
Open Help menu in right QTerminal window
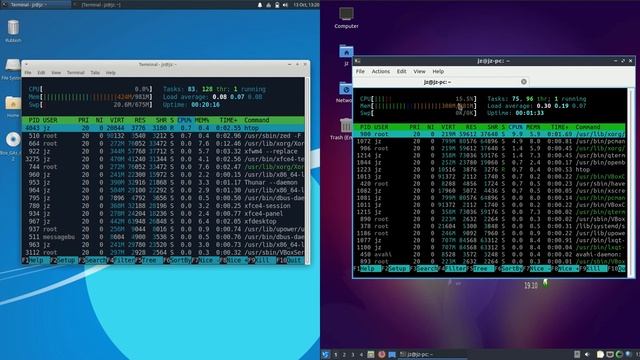438,71
